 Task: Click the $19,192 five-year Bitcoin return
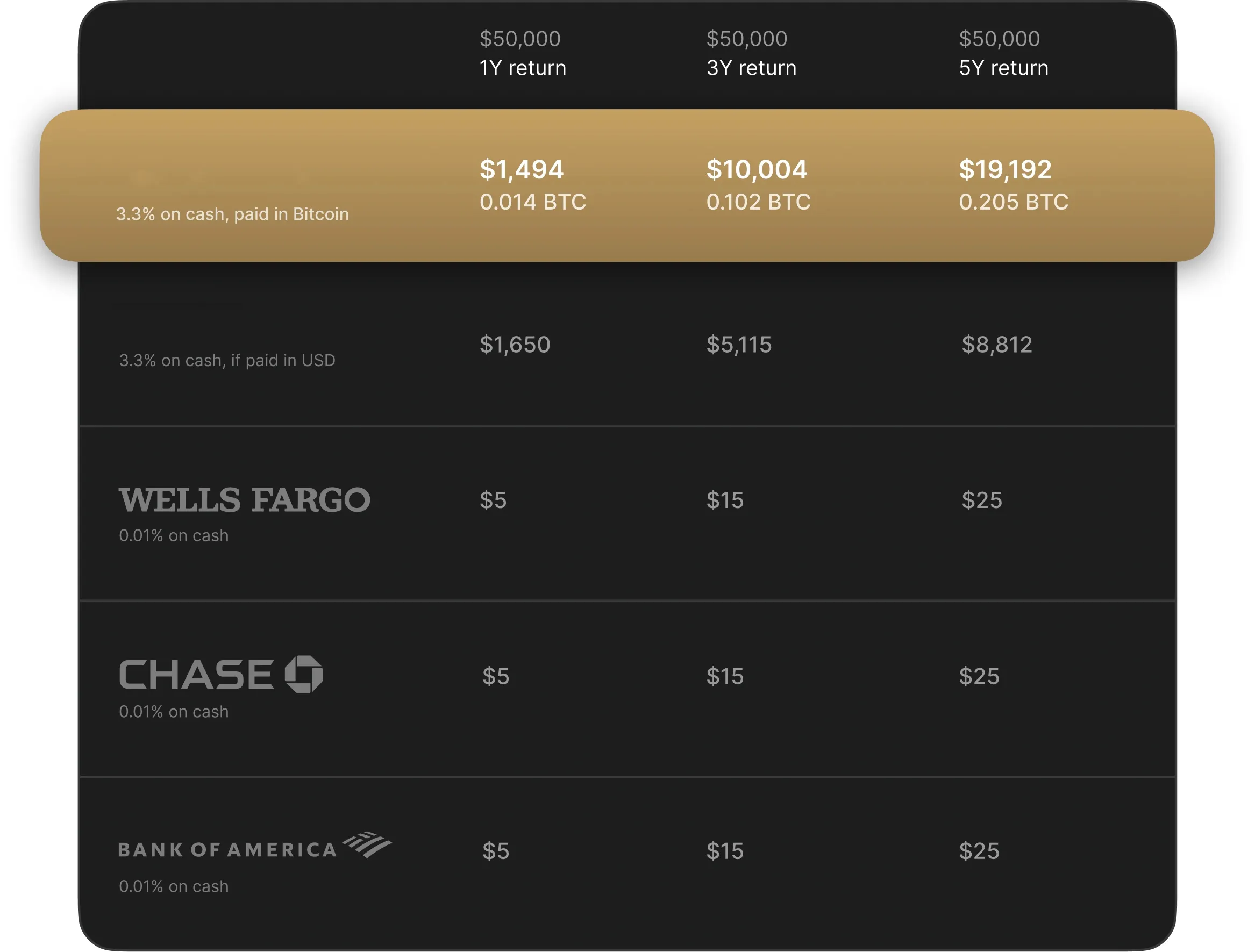tap(1005, 170)
